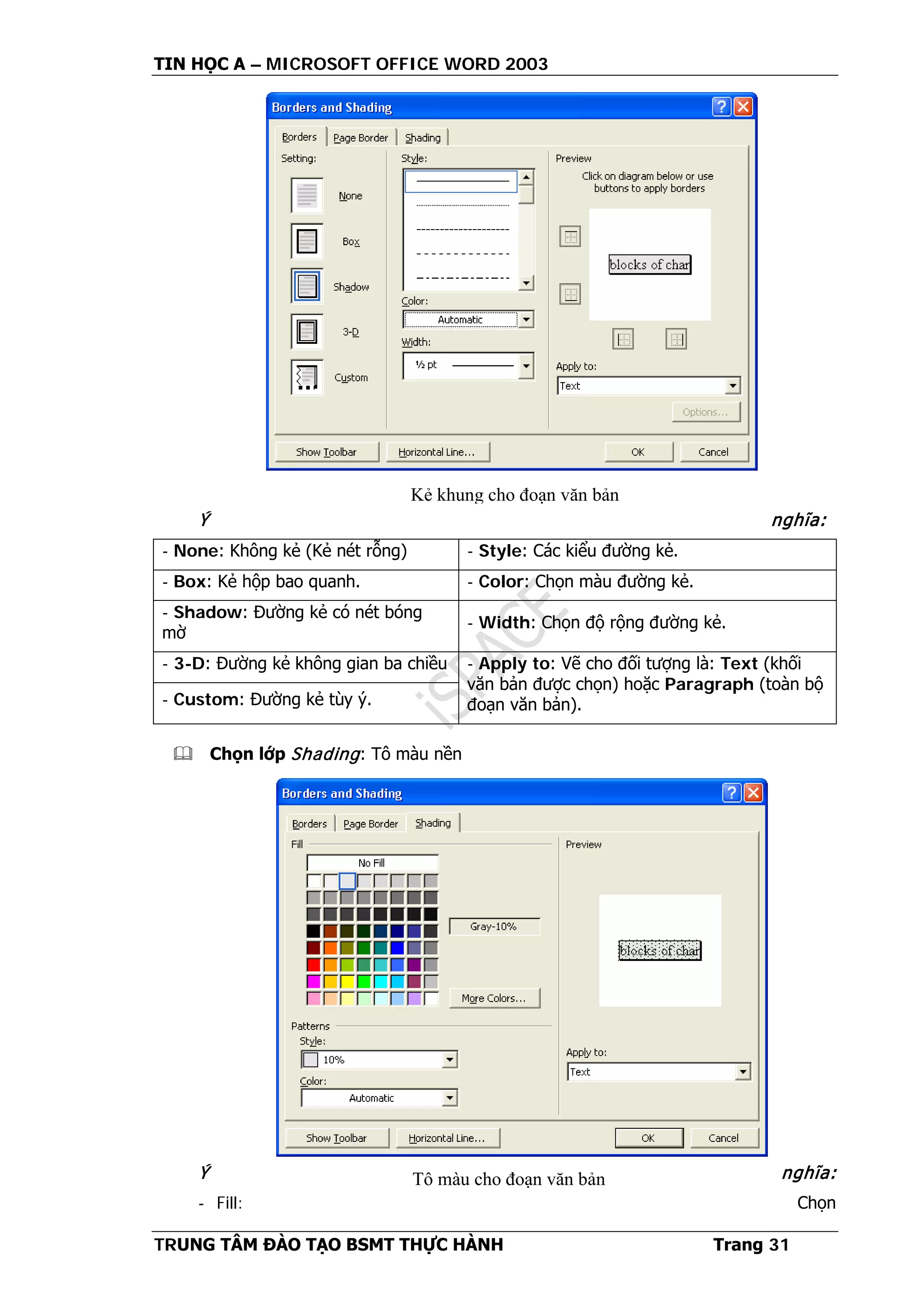Screen dimensions: 924x1307
Task: Expand the Patterns Style 10% dropdown
Action: [x=450, y=1059]
